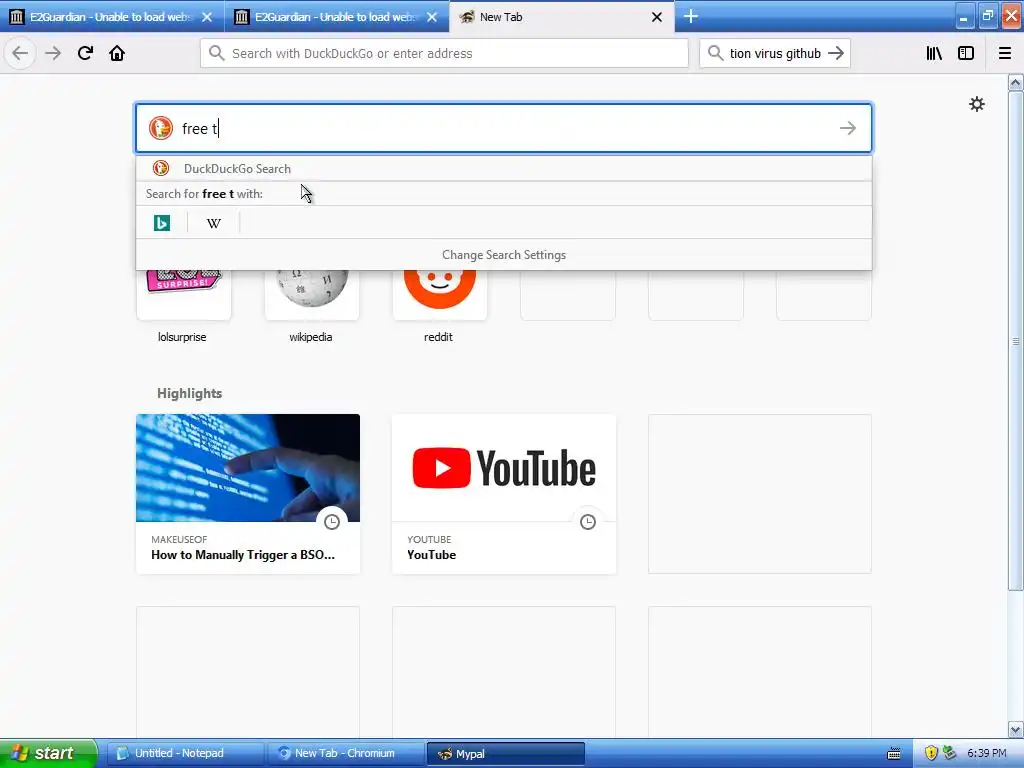Viewport: 1024px width, 768px height.
Task: Search 'free t' with Bing icon
Action: click(162, 223)
